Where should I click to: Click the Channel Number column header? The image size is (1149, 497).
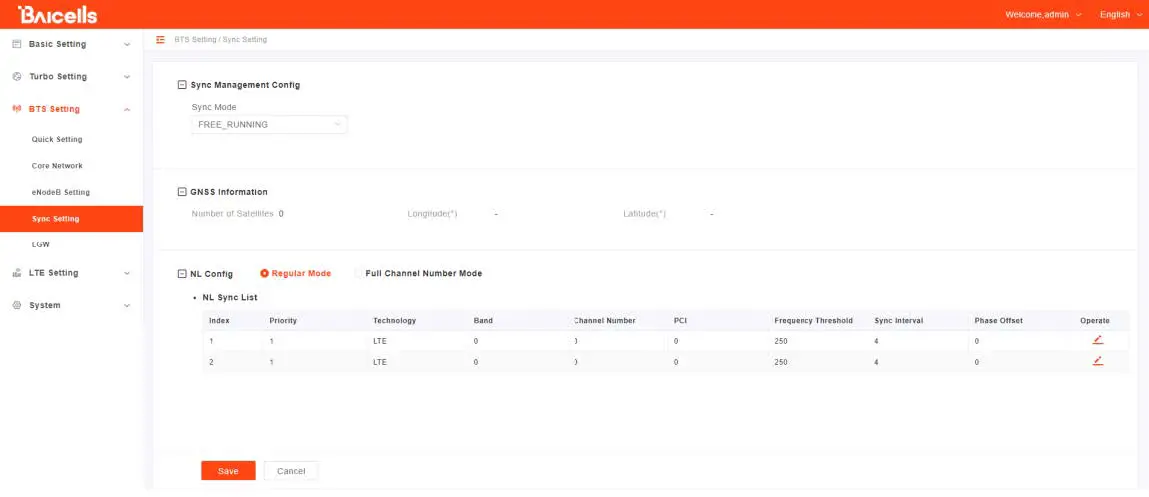[x=605, y=320]
